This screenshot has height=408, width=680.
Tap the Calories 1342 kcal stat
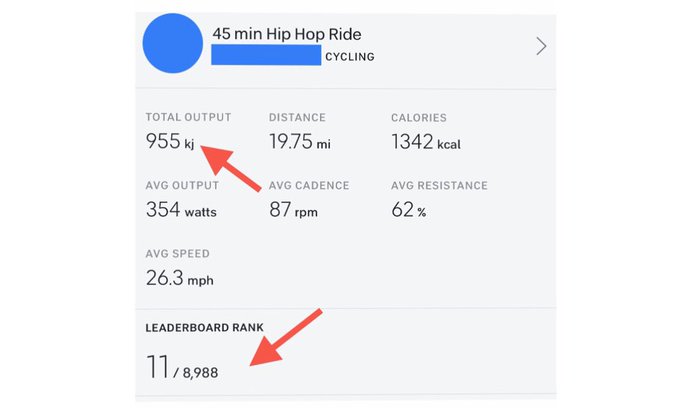[x=426, y=142]
